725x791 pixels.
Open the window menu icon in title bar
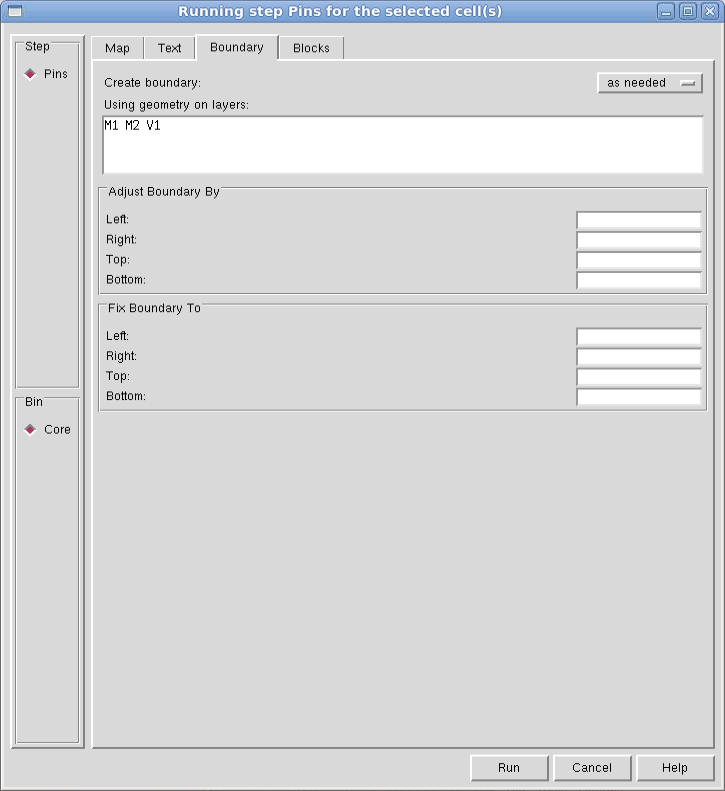coord(14,12)
